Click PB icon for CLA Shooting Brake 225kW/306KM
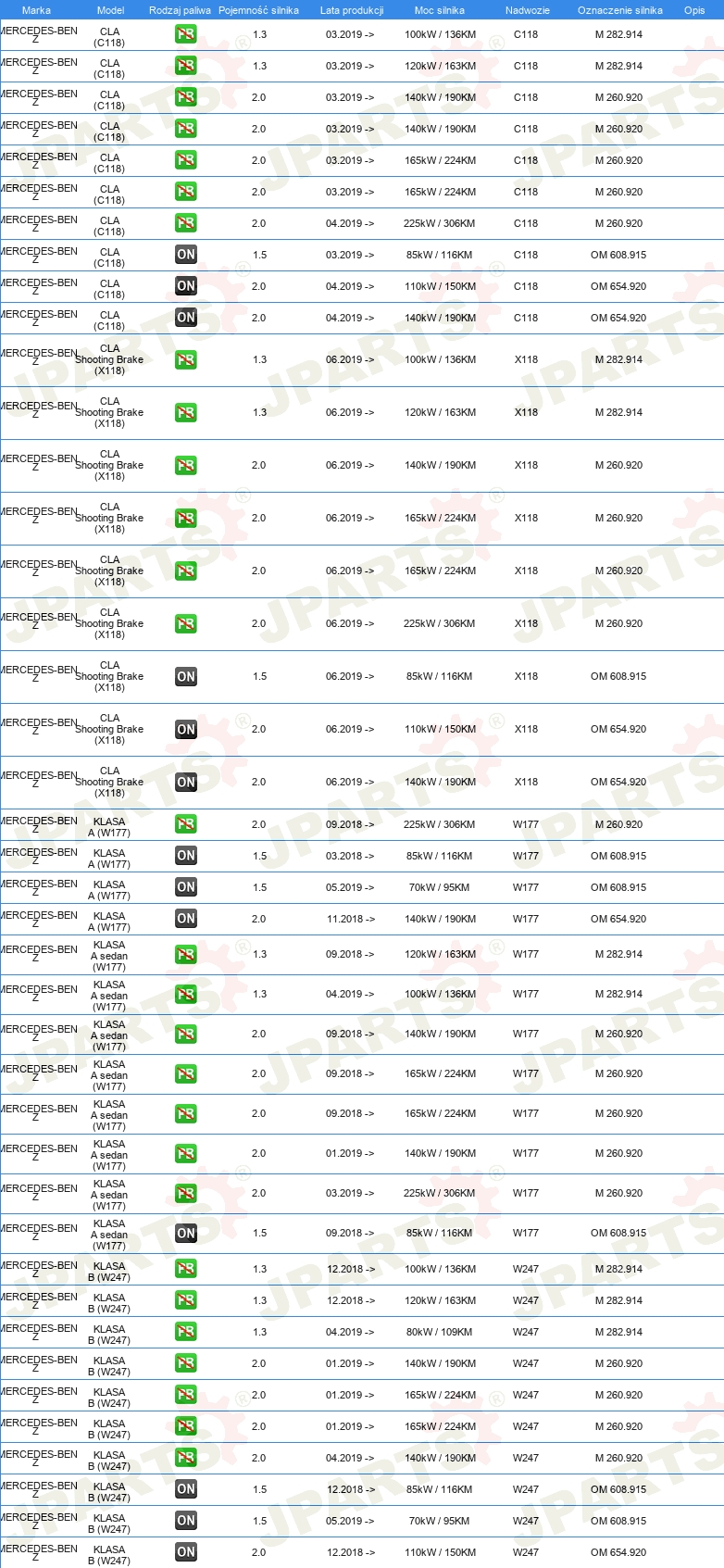The height and width of the screenshot is (1568, 724). click(x=186, y=624)
